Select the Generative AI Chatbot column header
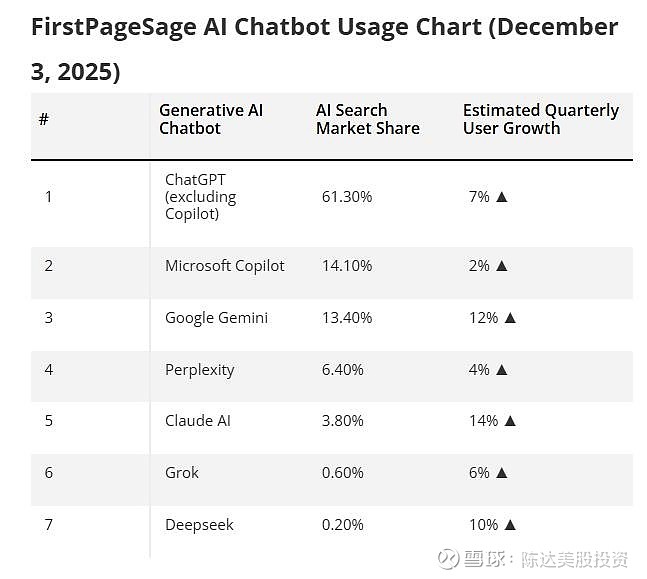 coord(211,119)
